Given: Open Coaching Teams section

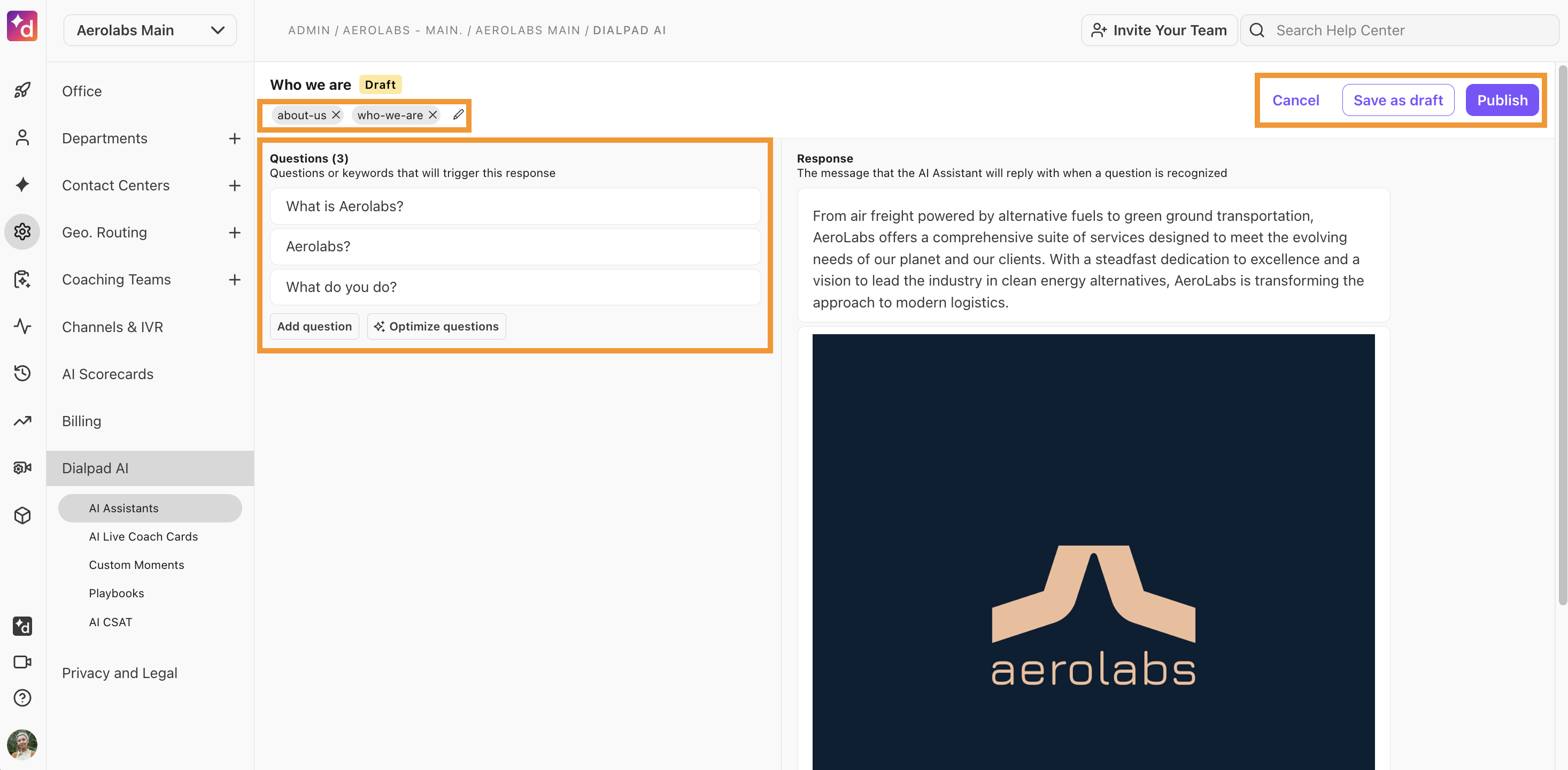Looking at the screenshot, I should tap(116, 279).
